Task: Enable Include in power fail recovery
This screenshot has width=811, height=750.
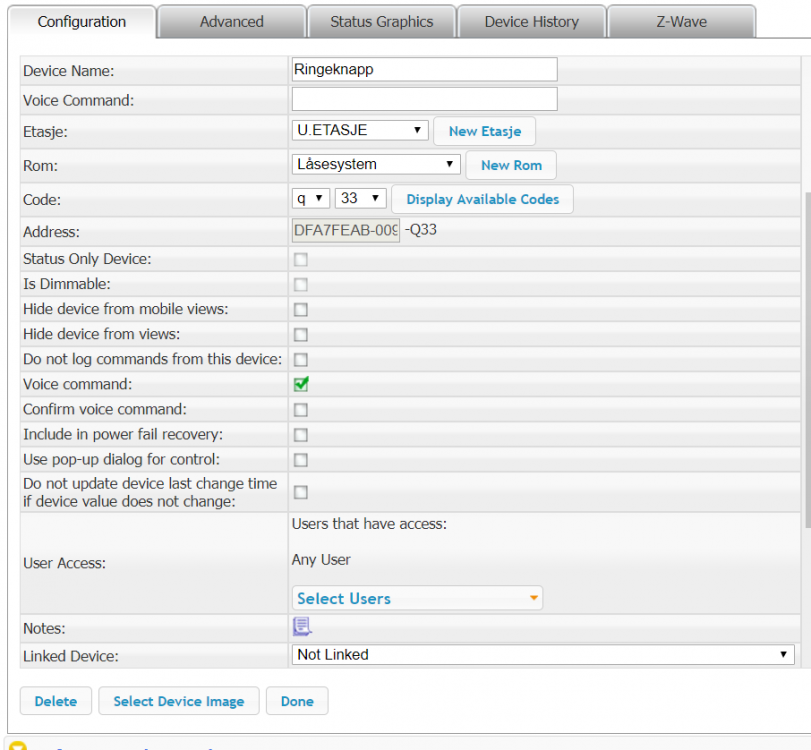Action: coord(300,435)
